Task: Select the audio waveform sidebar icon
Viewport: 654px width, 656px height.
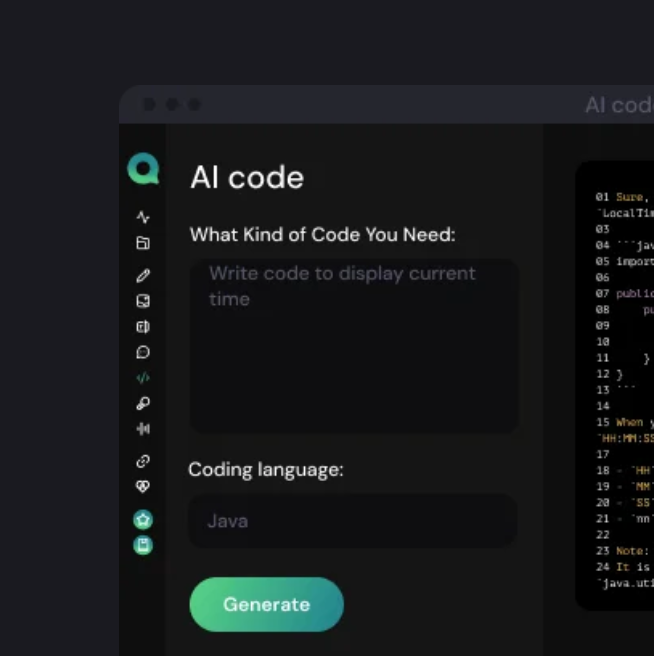Action: (143, 429)
